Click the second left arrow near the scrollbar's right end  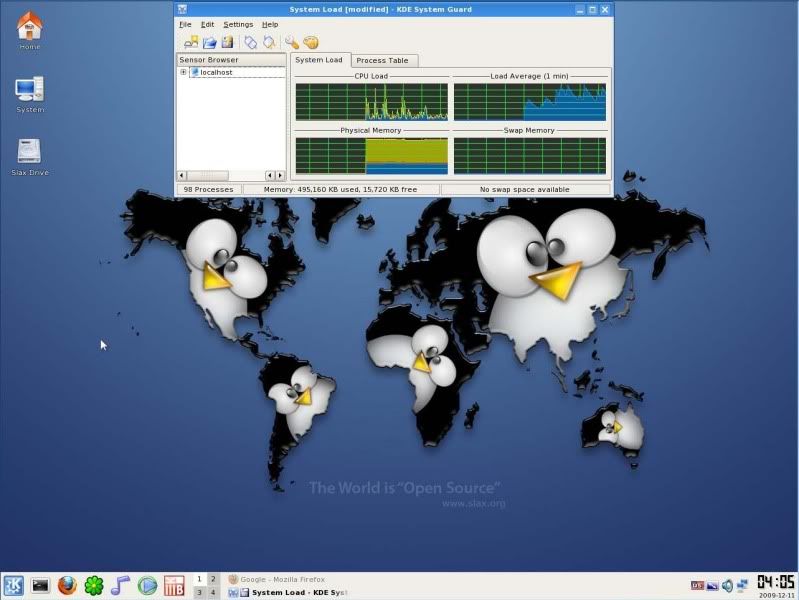271,175
